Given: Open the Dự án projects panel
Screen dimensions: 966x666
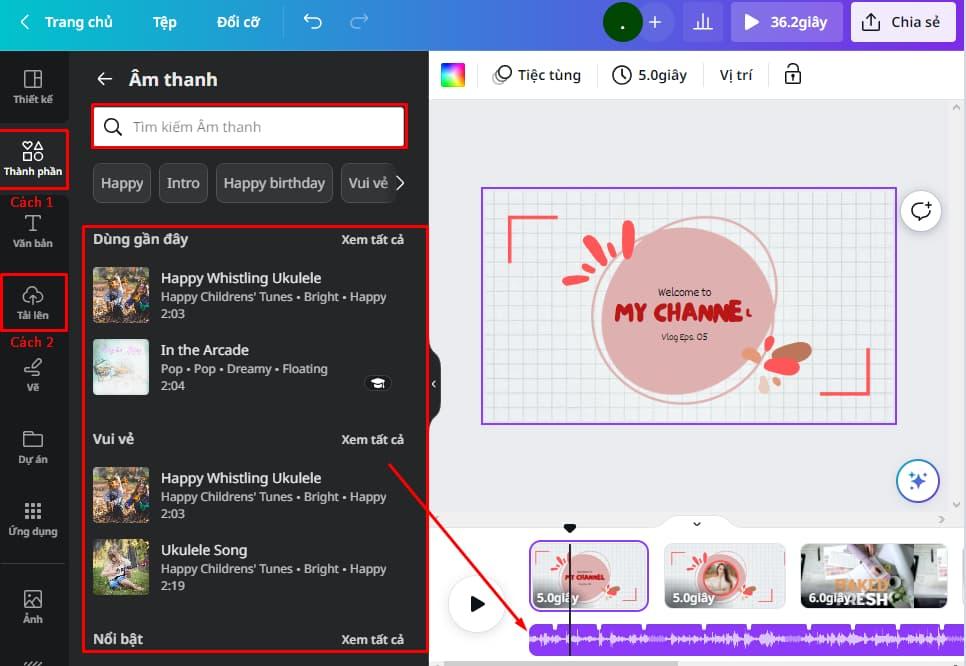Looking at the screenshot, I should click(x=33, y=447).
